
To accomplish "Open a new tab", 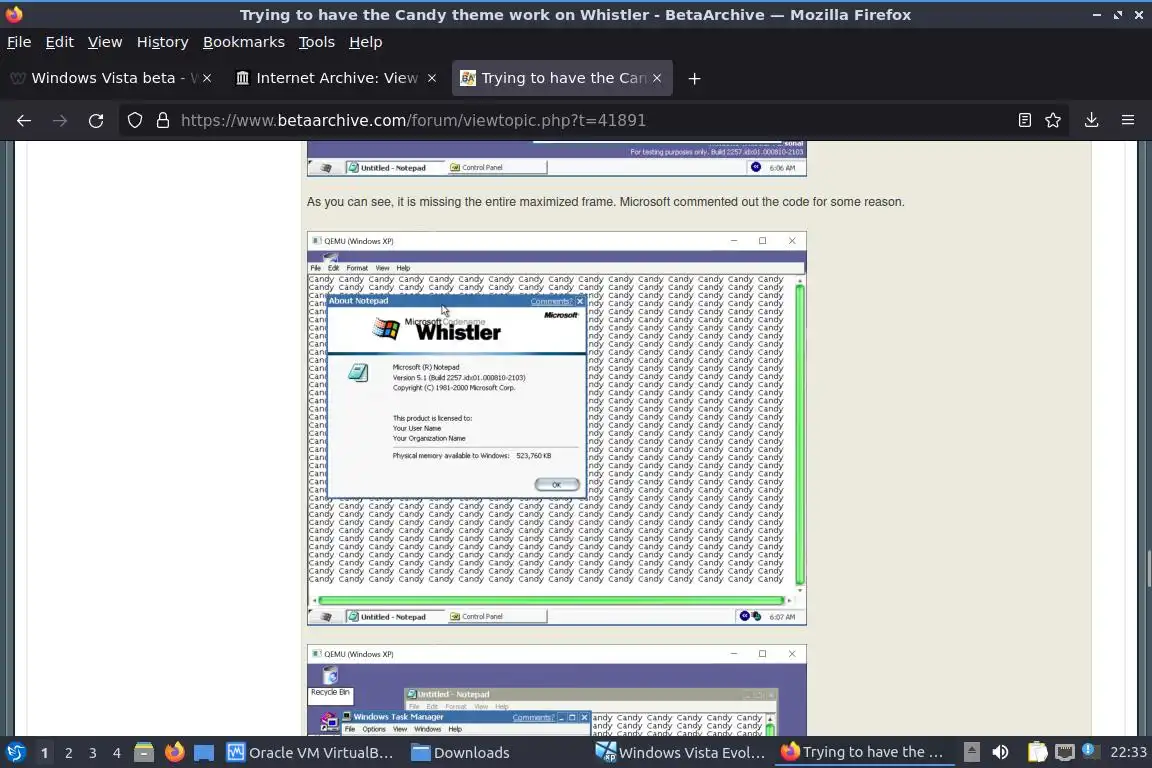I will [694, 79].
